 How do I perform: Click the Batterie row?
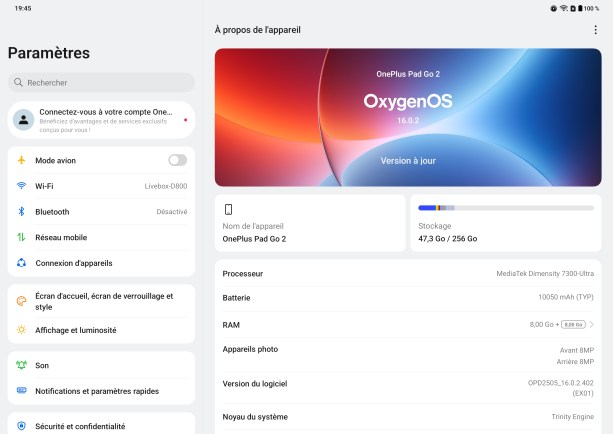408,298
